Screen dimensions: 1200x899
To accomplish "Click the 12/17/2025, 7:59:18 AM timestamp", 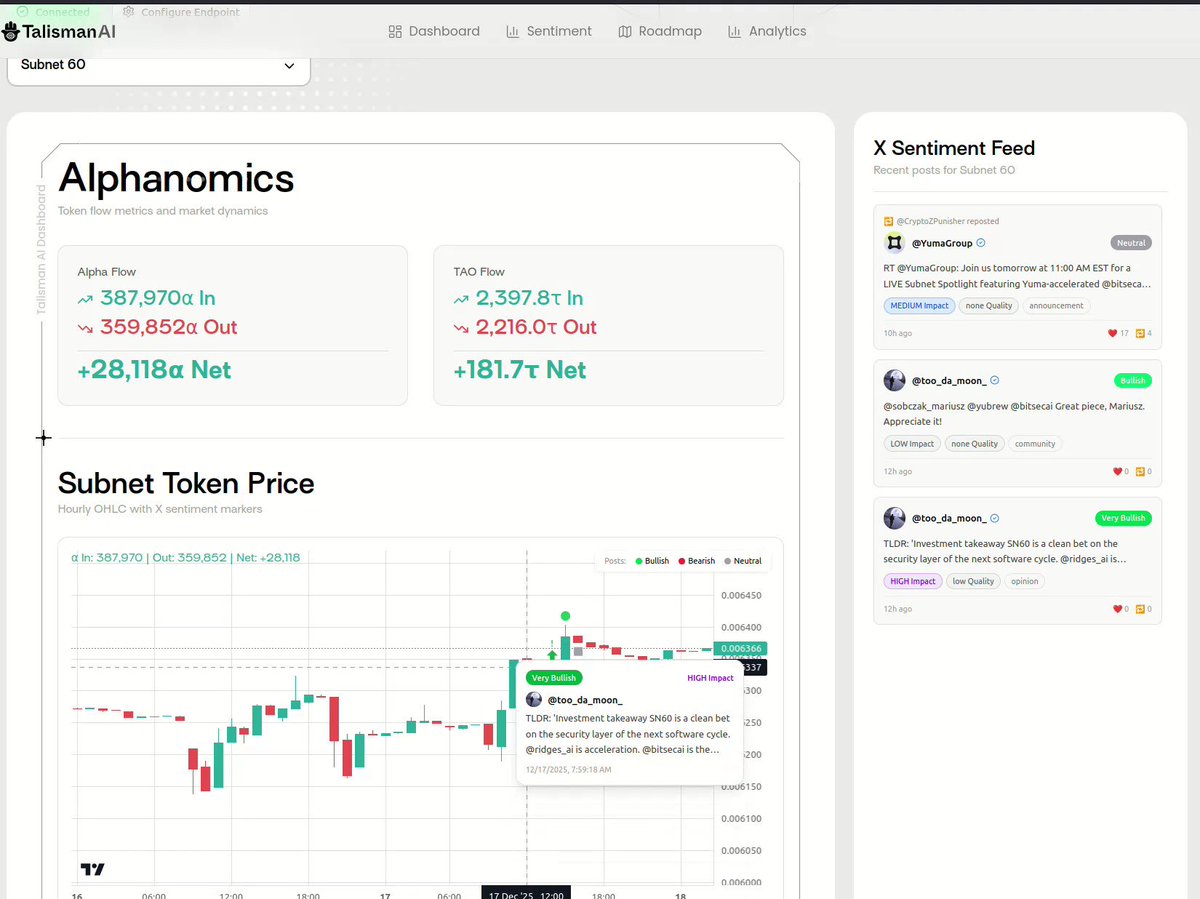I will coord(569,770).
